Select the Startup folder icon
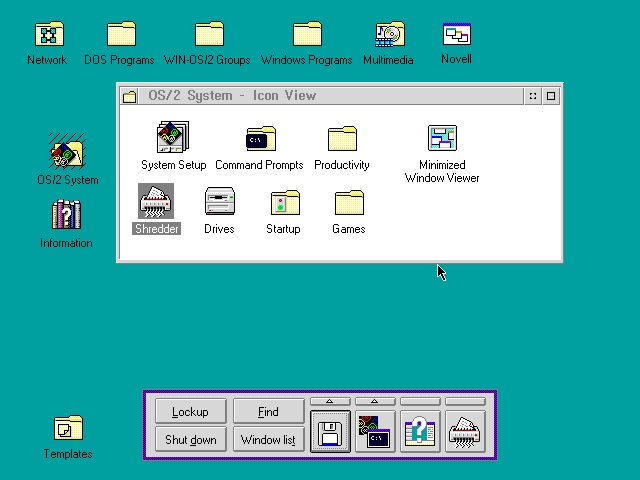Viewport: 640px width, 480px height. pos(285,202)
